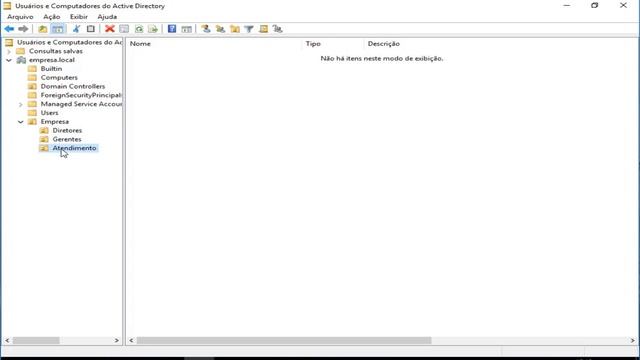Go up one level with folder icon

coord(42,29)
